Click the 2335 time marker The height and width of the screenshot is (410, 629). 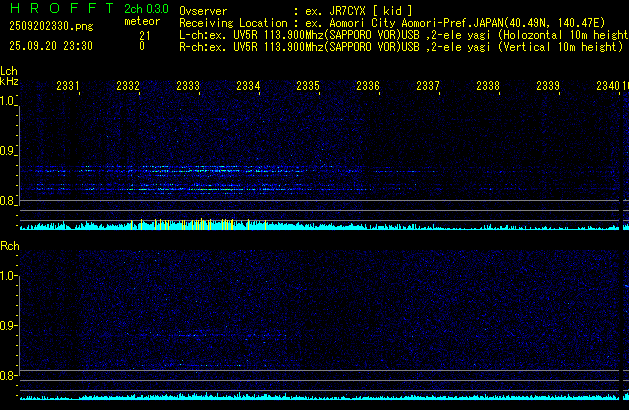click(x=308, y=87)
